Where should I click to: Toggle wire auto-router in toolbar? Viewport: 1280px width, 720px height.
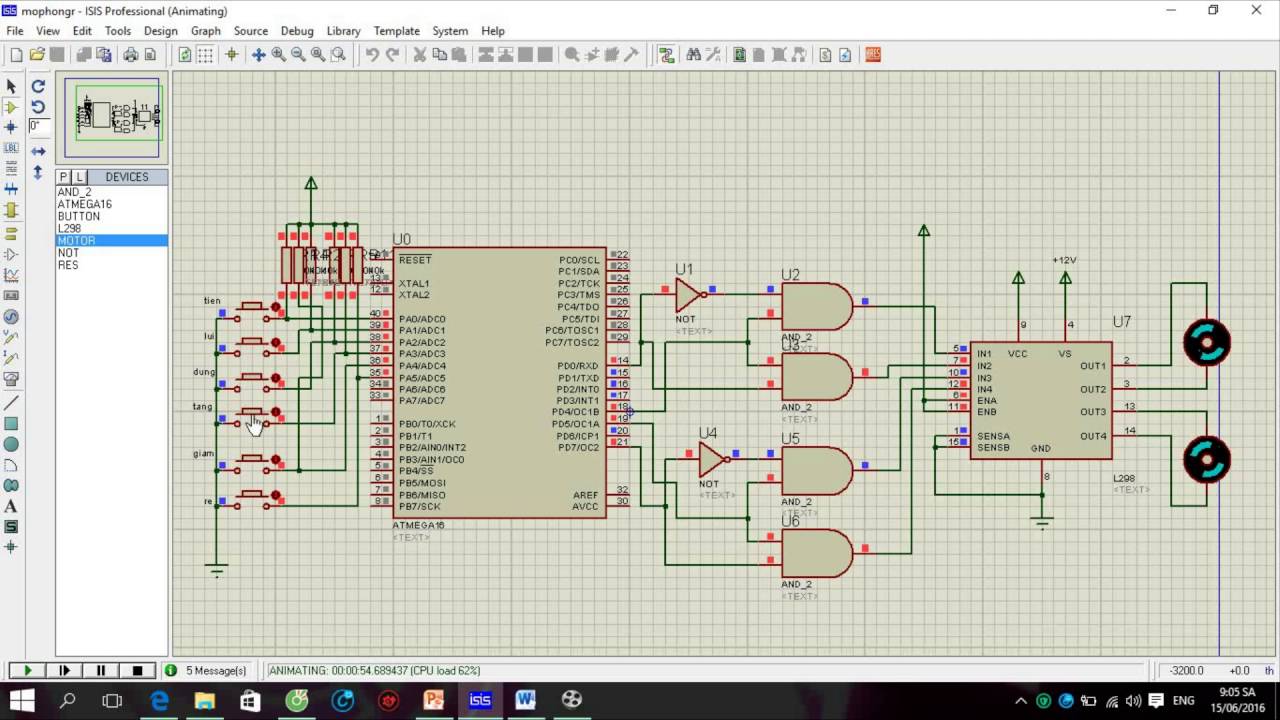point(666,55)
